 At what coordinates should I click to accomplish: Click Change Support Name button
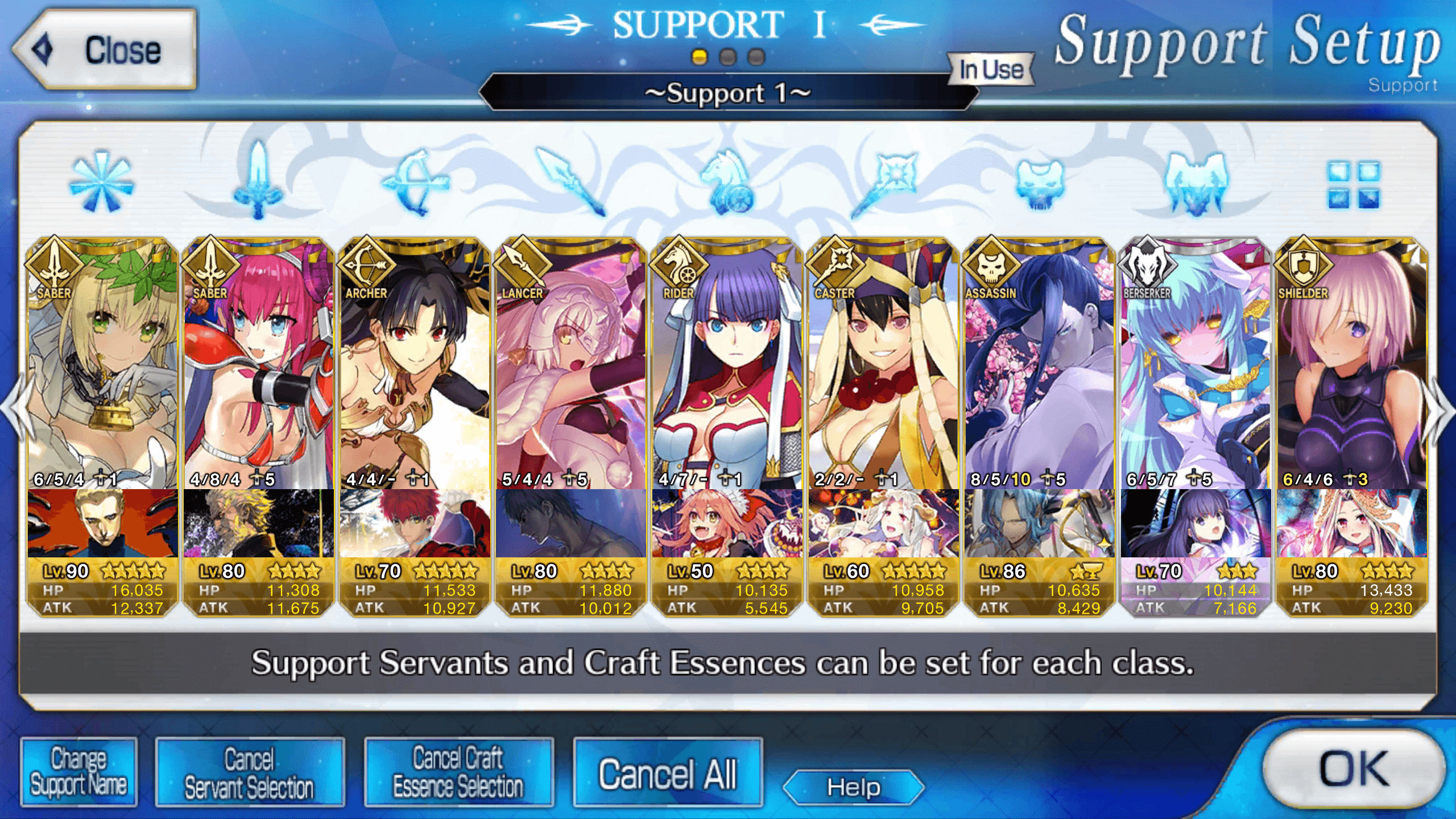coord(78,772)
